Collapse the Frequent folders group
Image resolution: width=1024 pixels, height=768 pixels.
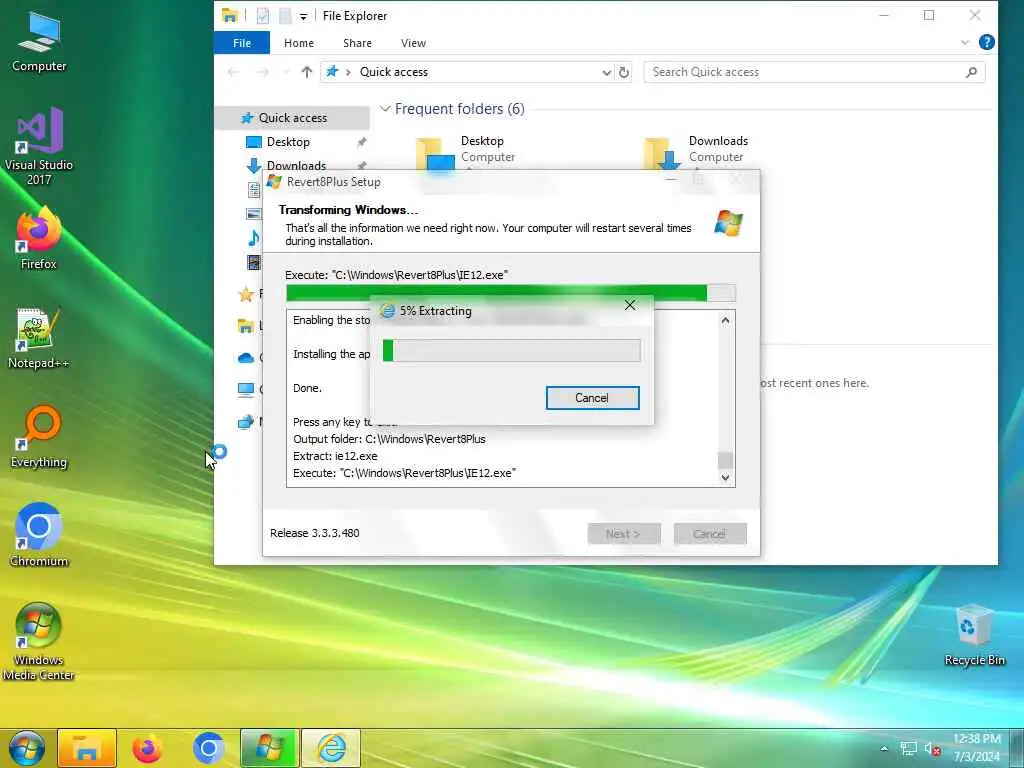pyautogui.click(x=385, y=108)
